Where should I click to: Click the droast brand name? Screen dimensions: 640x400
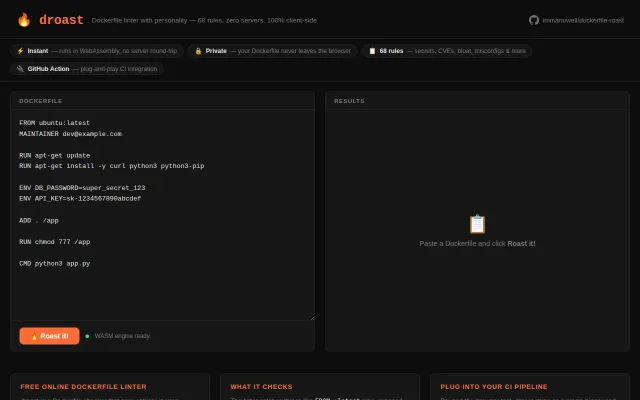(61, 20)
